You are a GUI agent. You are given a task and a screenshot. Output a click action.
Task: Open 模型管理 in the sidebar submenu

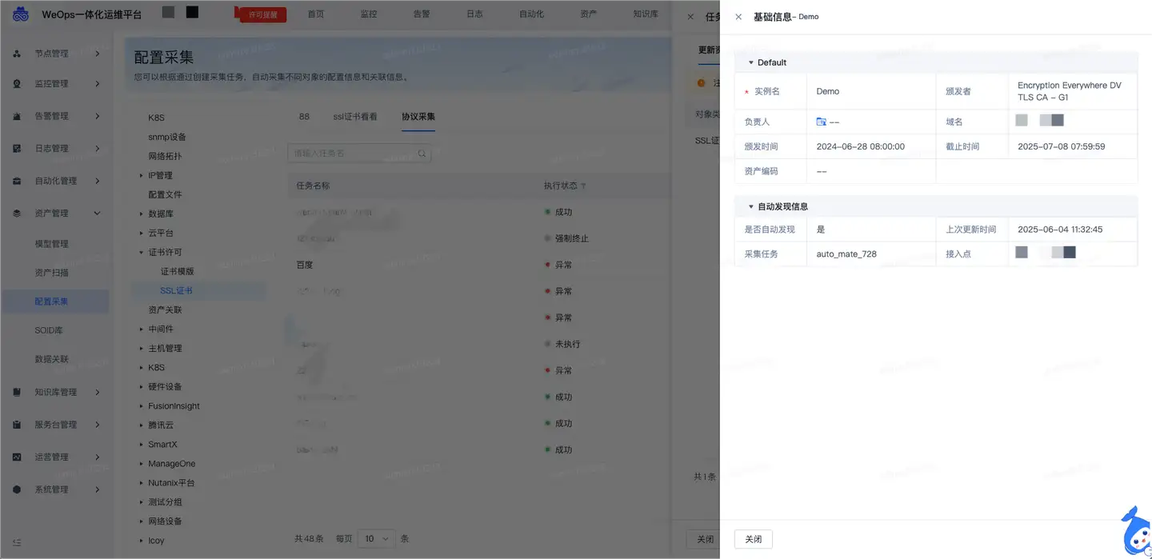[x=51, y=244]
